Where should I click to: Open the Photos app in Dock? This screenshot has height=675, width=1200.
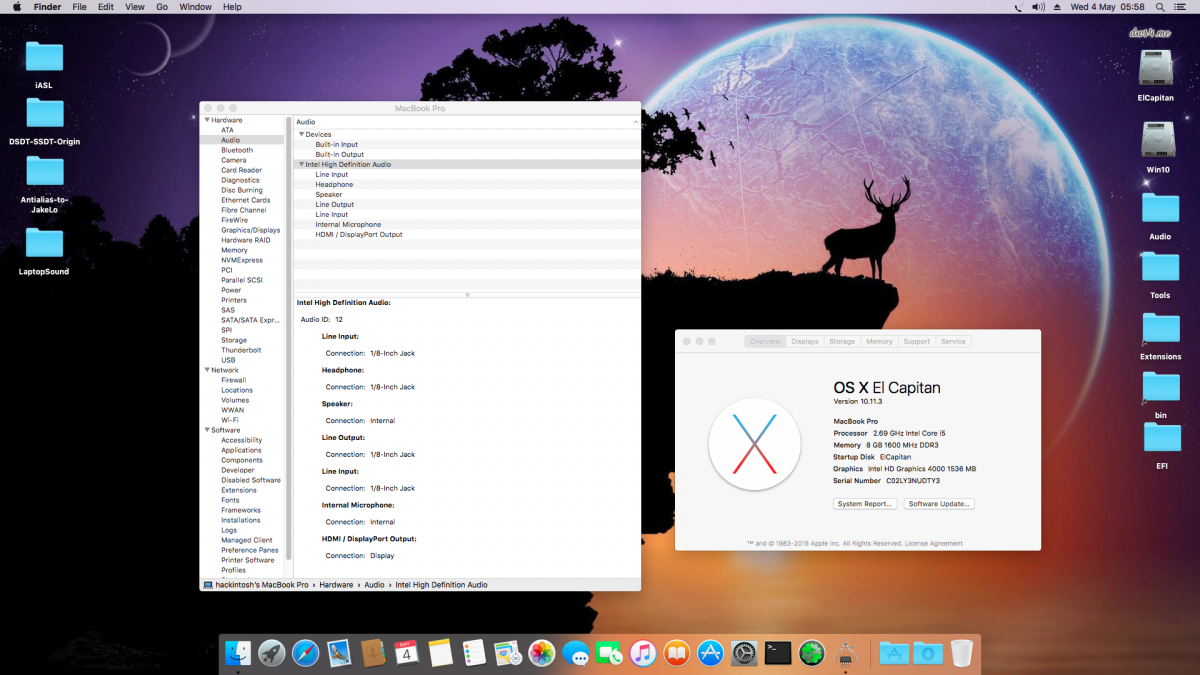[x=542, y=654]
